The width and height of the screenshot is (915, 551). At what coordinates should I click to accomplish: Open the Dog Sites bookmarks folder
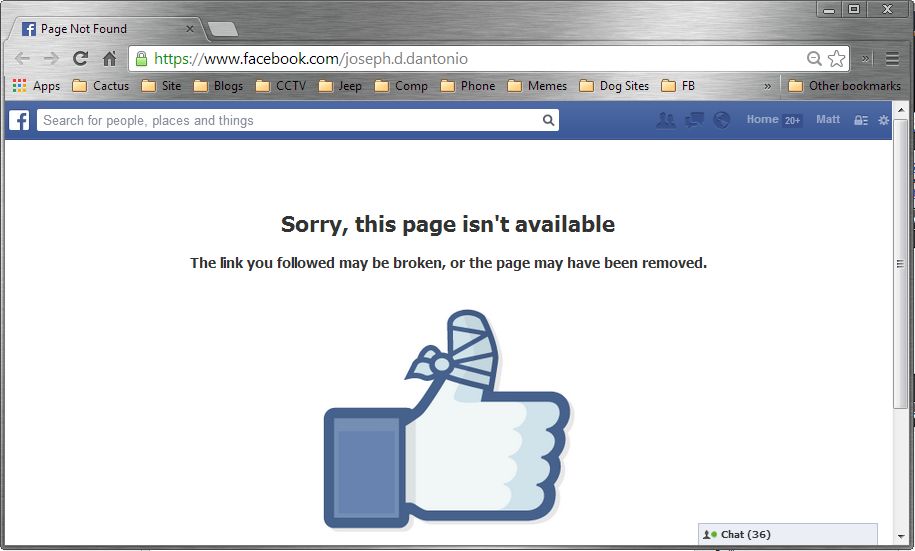coord(614,86)
